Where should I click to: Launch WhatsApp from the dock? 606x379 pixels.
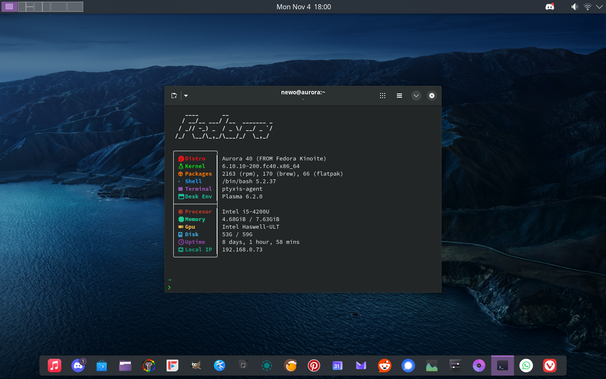point(526,365)
